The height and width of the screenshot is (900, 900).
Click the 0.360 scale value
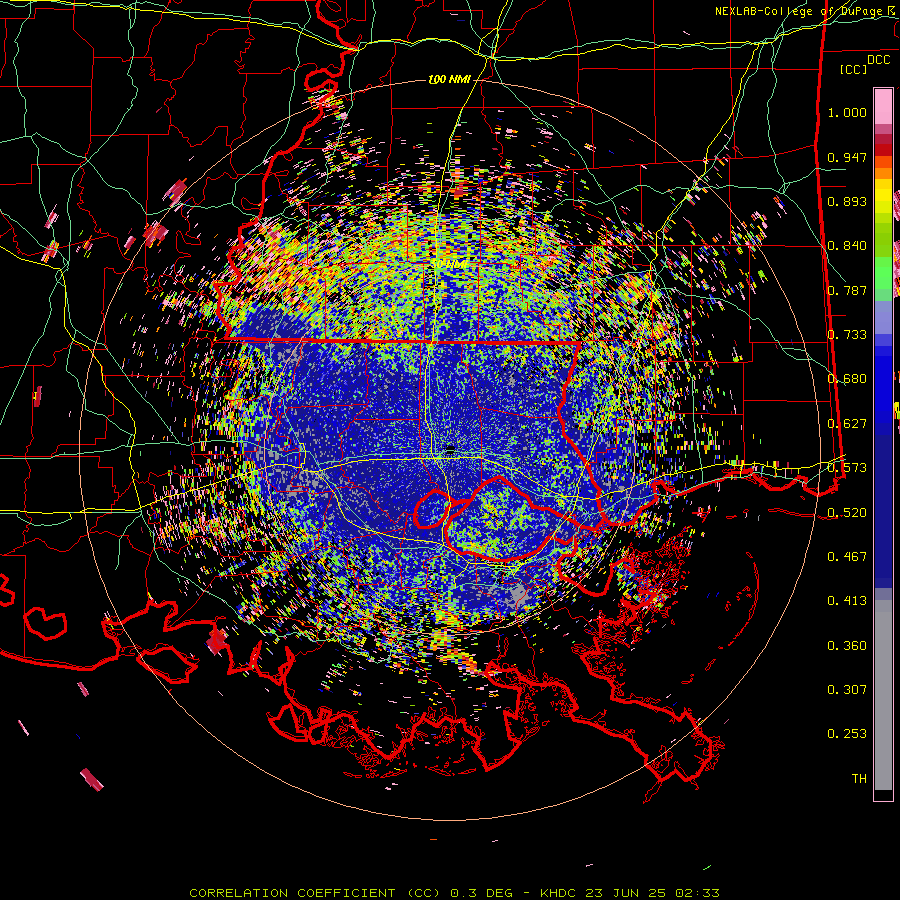(x=847, y=645)
